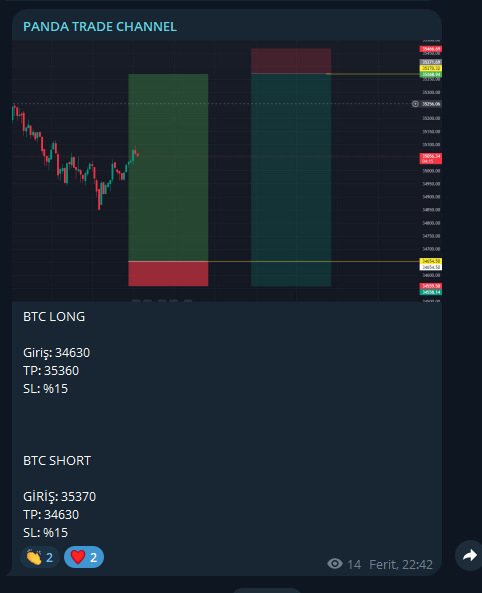Image resolution: width=482 pixels, height=593 pixels.
Task: Click the teal short position box on chart
Action: [x=291, y=180]
